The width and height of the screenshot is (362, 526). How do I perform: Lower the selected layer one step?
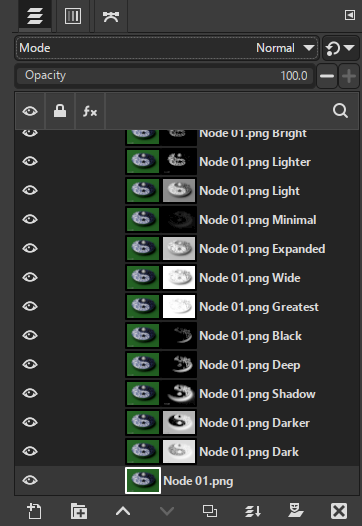(x=167, y=511)
